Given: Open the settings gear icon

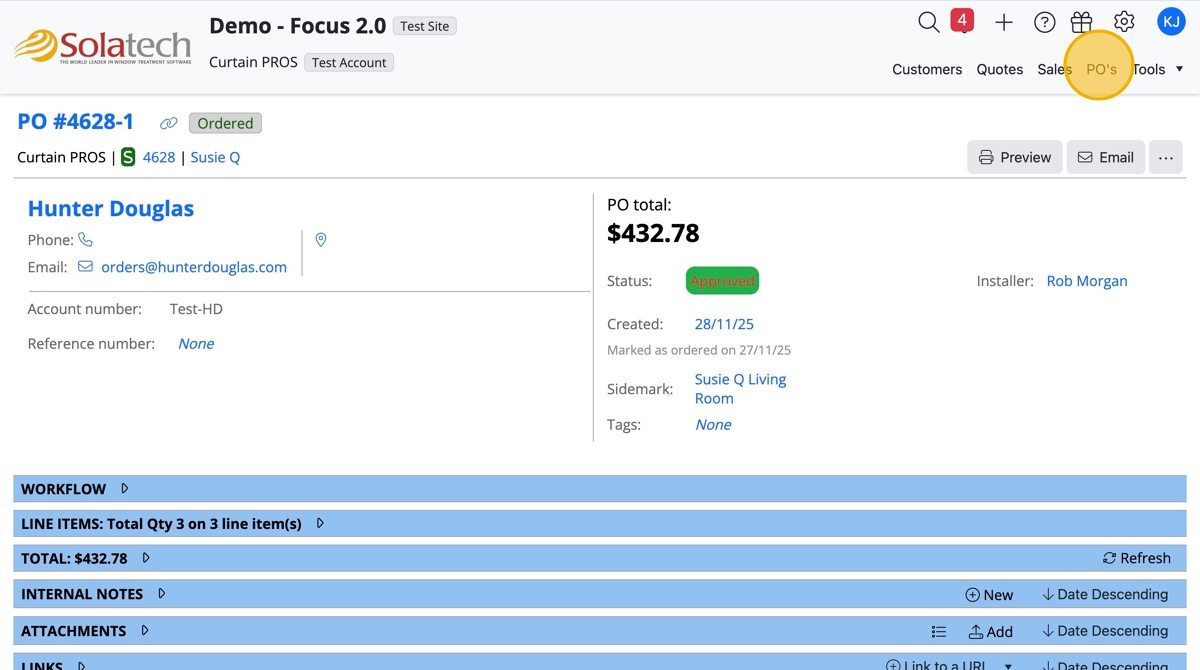Looking at the screenshot, I should (1124, 22).
